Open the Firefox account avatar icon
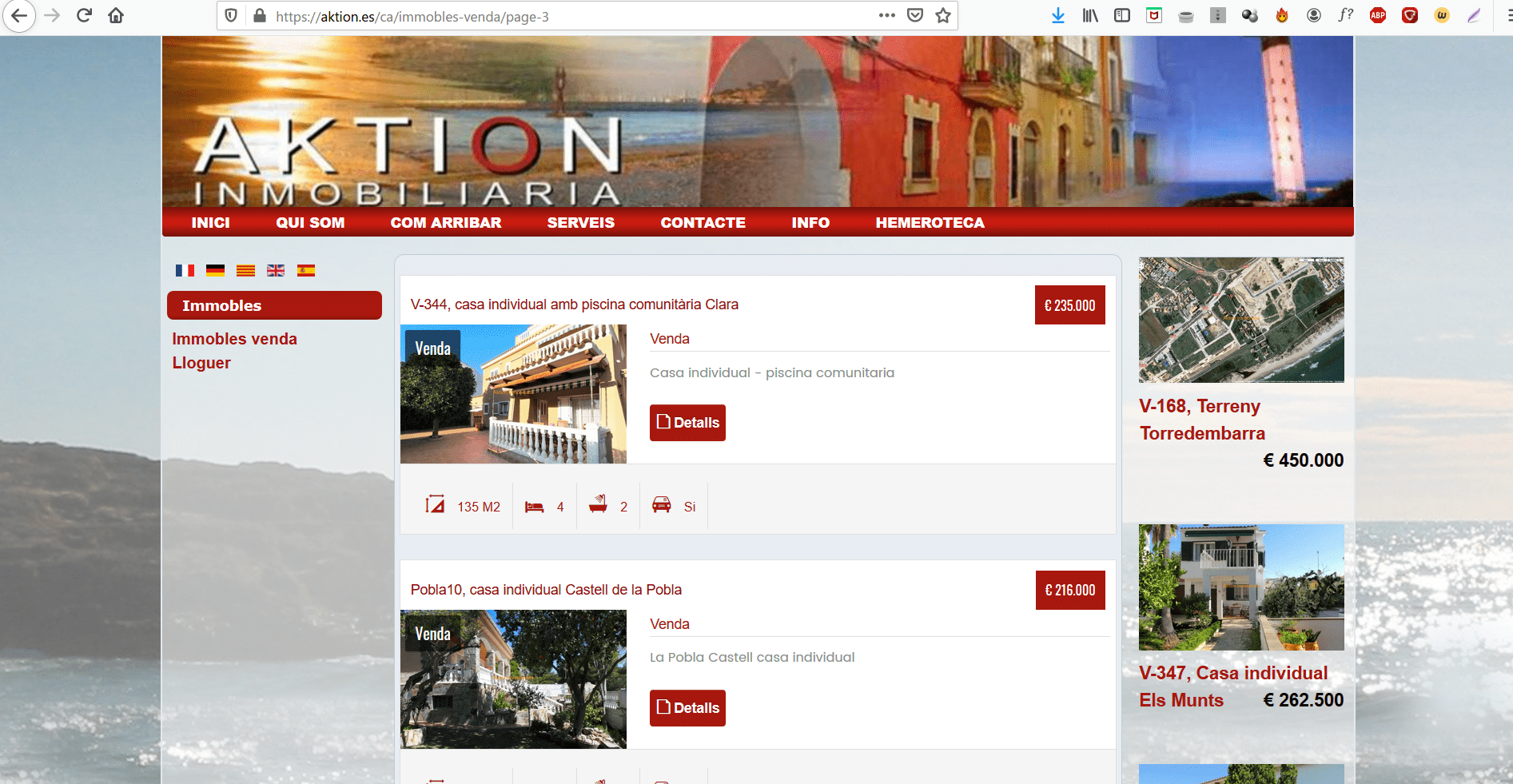The image size is (1513, 784). coord(1314,15)
